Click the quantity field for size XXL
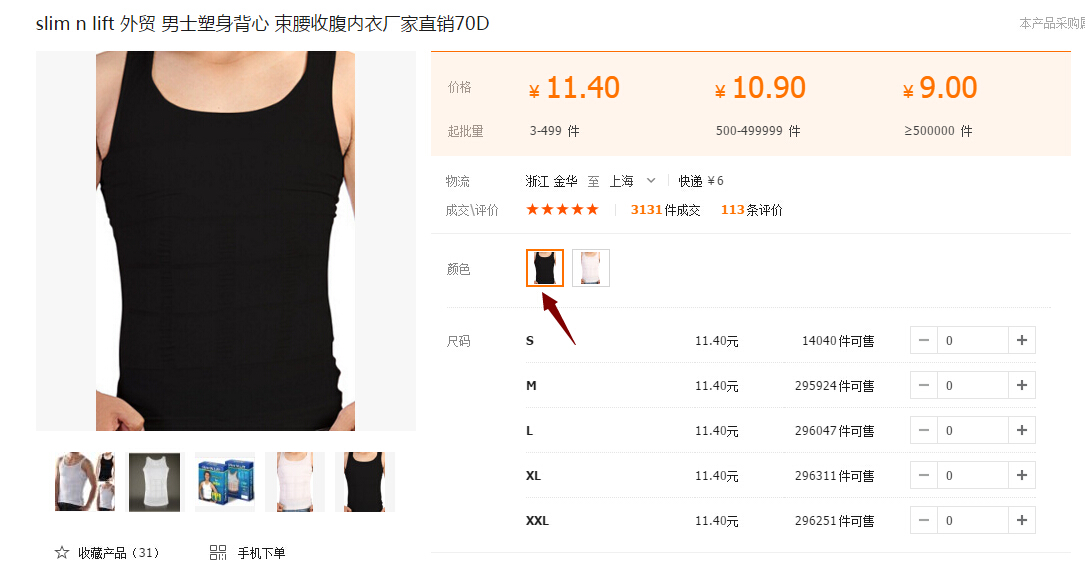 972,520
